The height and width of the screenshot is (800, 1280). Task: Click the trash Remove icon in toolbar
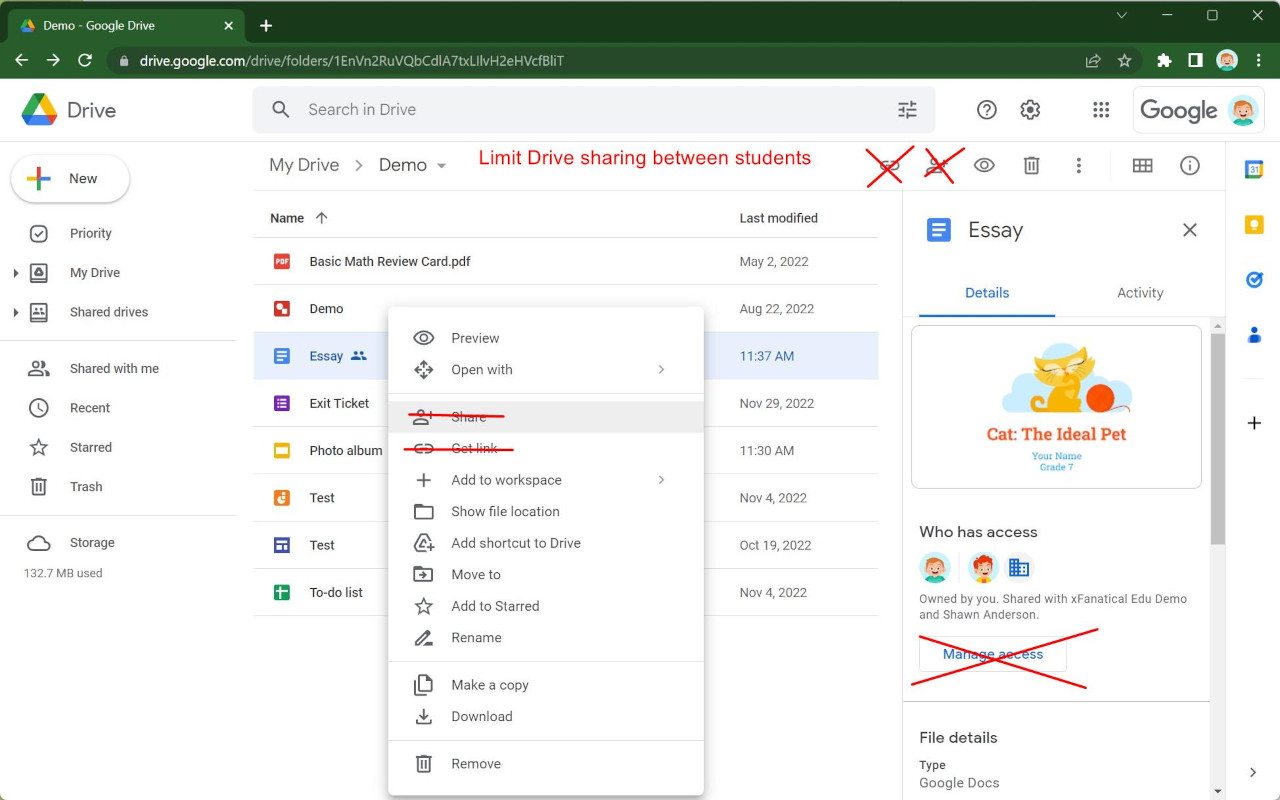pyautogui.click(x=1031, y=166)
